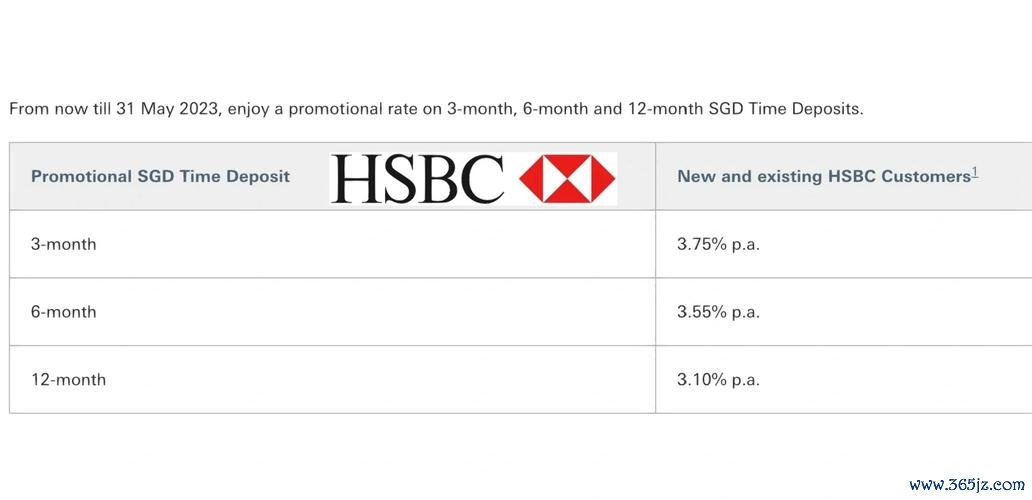The image size is (1032, 500).
Task: Click '6-month' in the intro sentence
Action: (555, 109)
